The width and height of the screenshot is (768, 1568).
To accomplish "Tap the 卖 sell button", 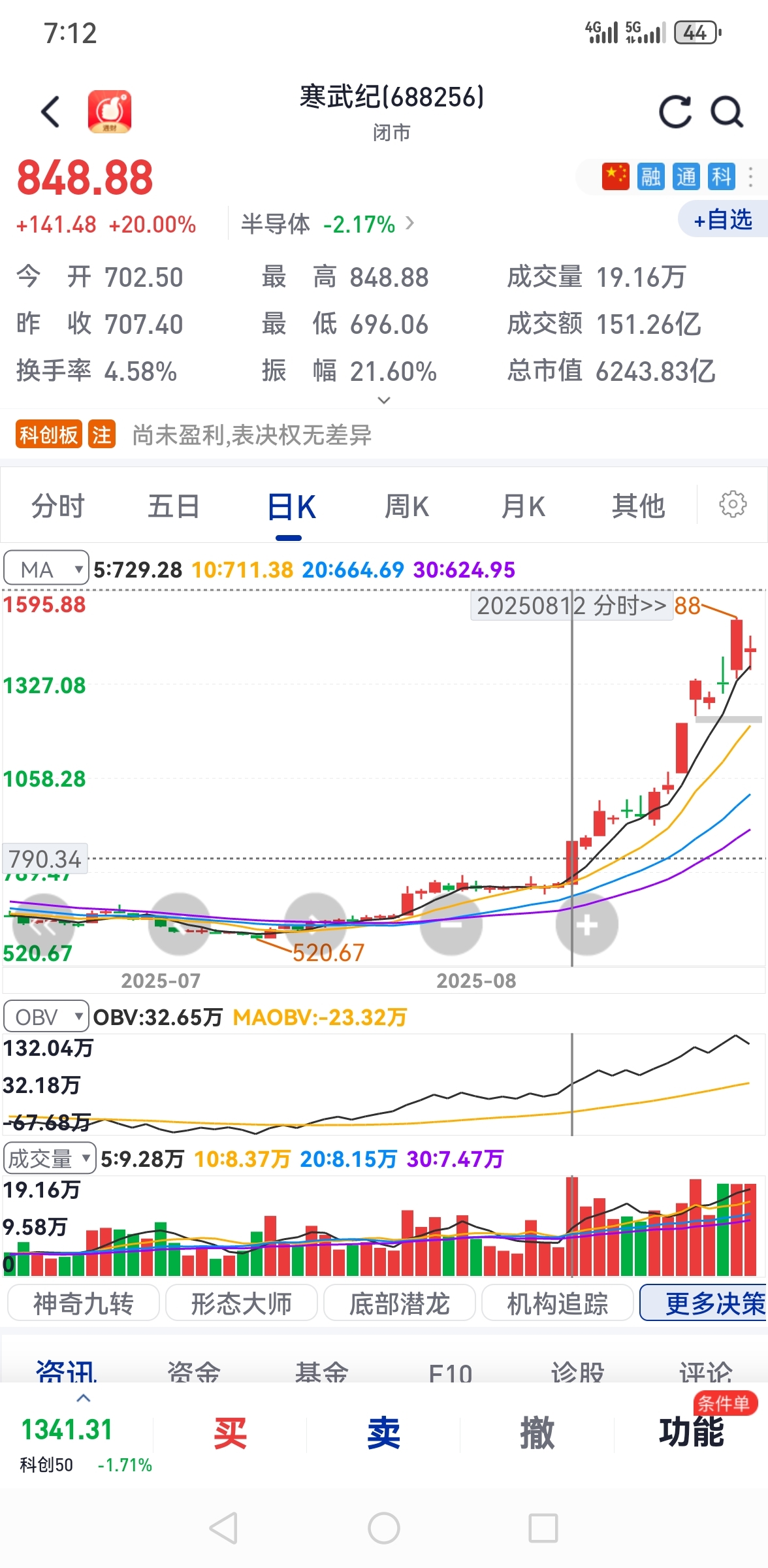I will pos(383,1433).
